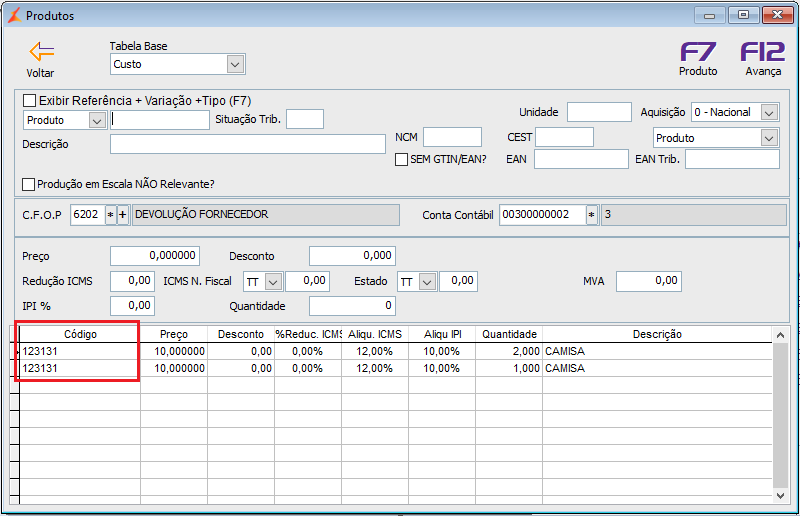
Task: Click the Aliqu IPI column header
Action: point(442,334)
